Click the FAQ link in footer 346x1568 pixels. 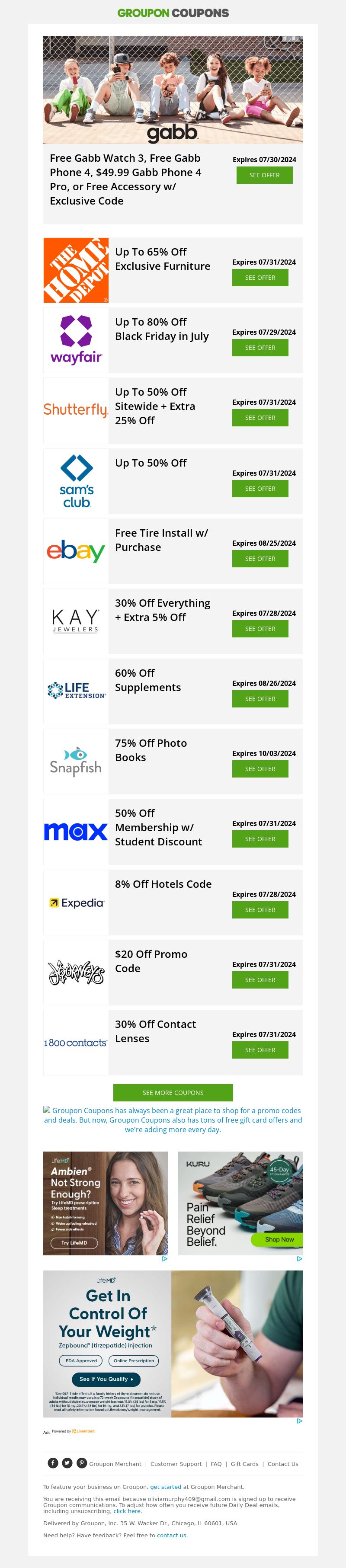coord(216,1464)
